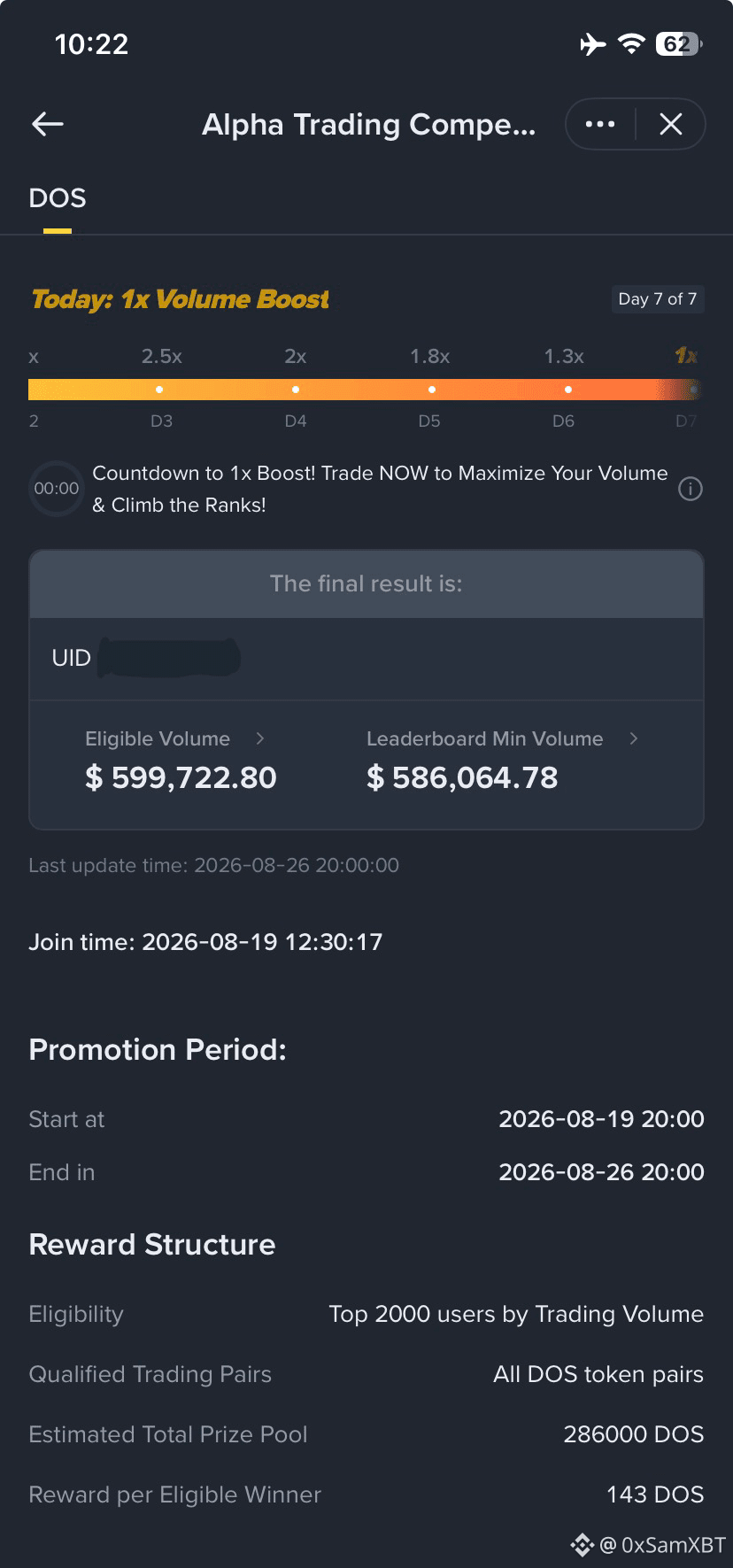Tap the back arrow icon
This screenshot has width=733, height=1568.
click(x=48, y=125)
